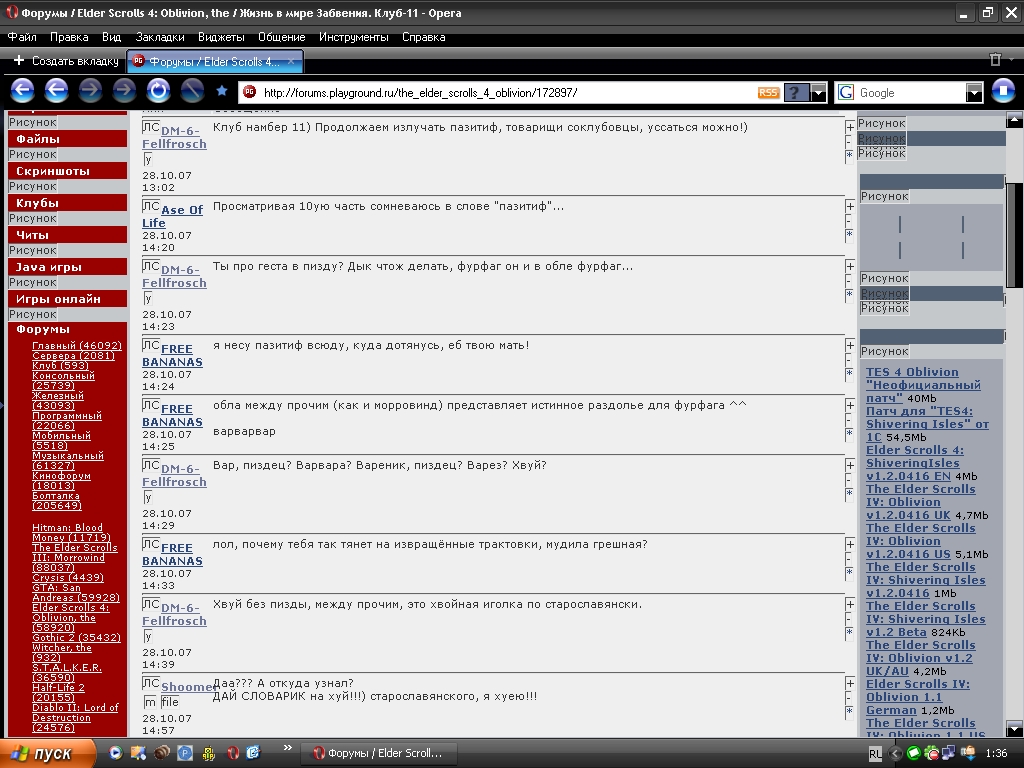Image resolution: width=1024 pixels, height=768 pixels.
Task: Open the Игры онлайн section in sidebar
Action: point(67,298)
